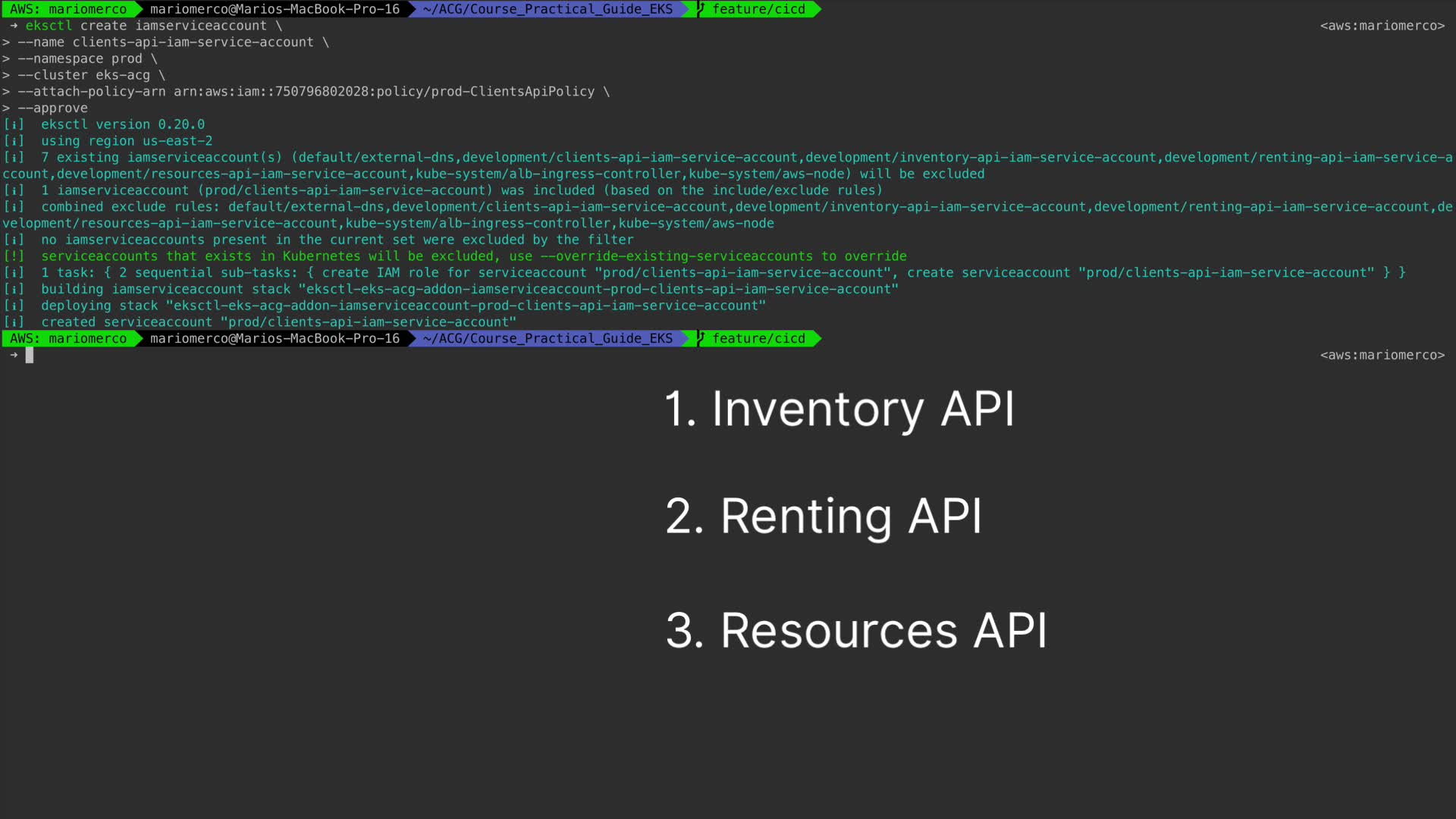
Task: Click the top-right <aws:mariomerco> indicator
Action: point(1382,26)
